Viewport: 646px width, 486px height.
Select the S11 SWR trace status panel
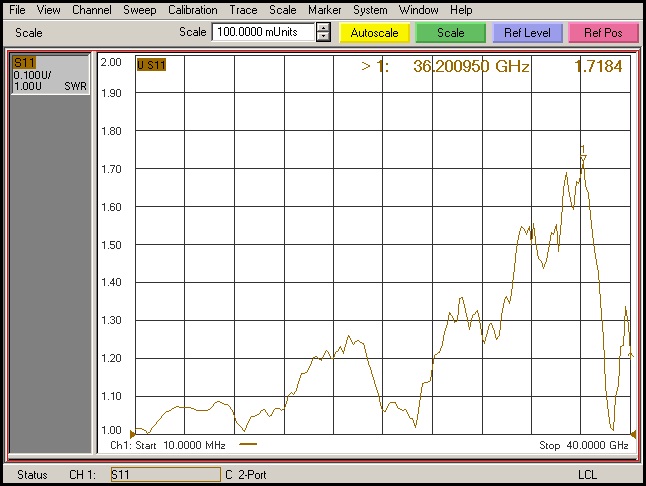click(x=50, y=75)
